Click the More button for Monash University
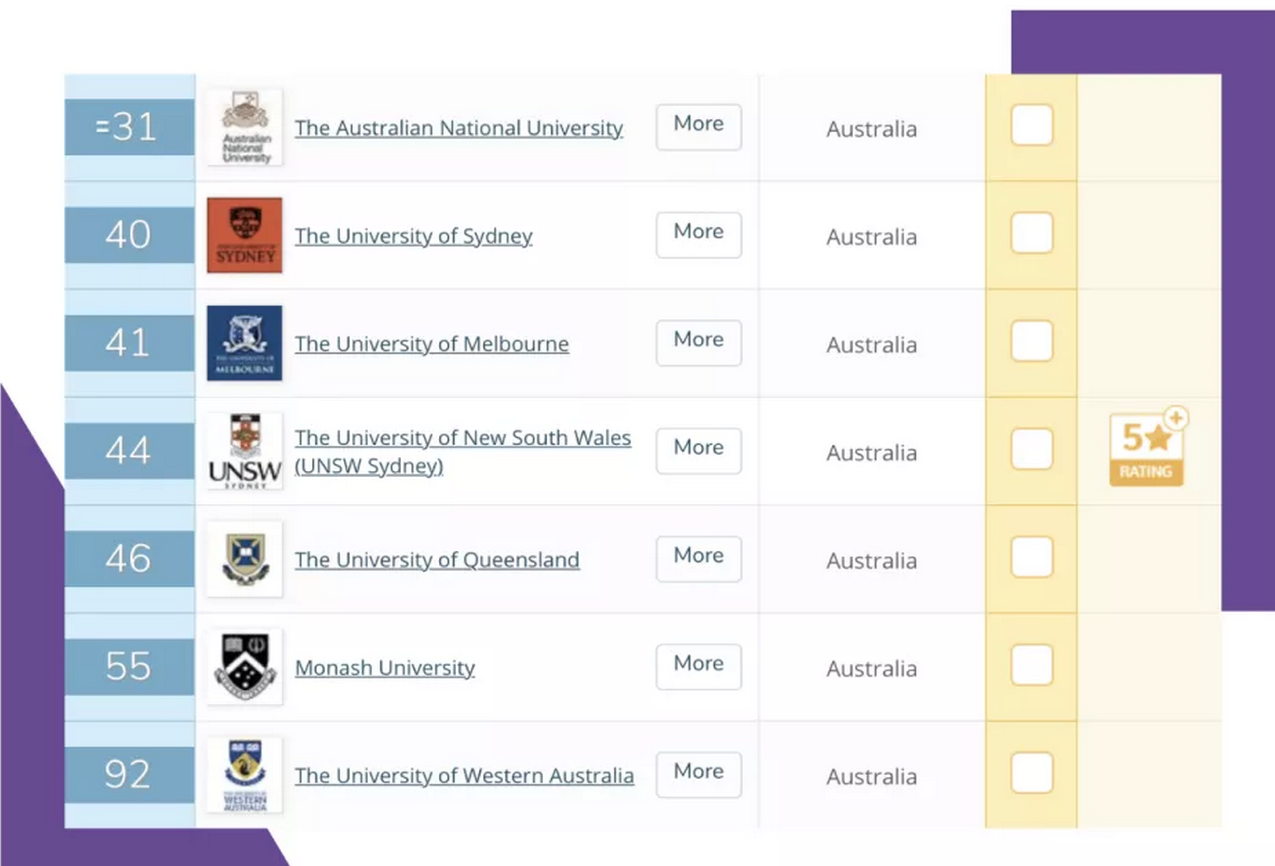Viewport: 1275px width, 866px height. pos(698,666)
